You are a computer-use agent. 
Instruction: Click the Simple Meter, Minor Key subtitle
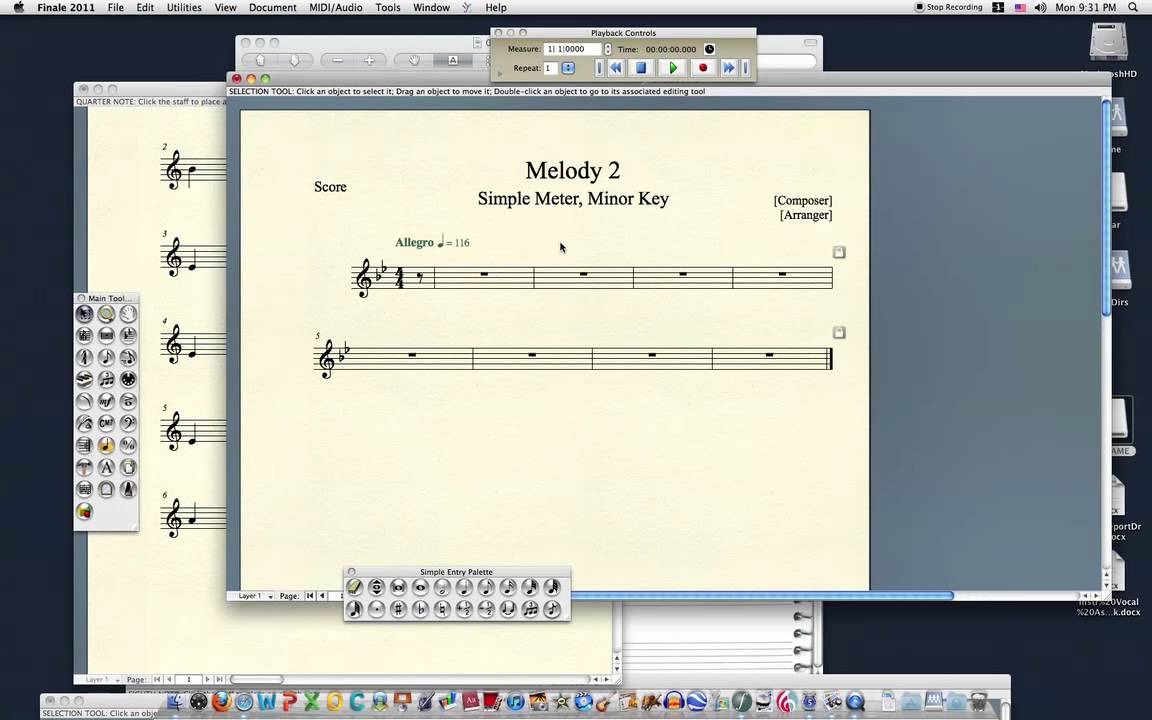[x=573, y=199]
